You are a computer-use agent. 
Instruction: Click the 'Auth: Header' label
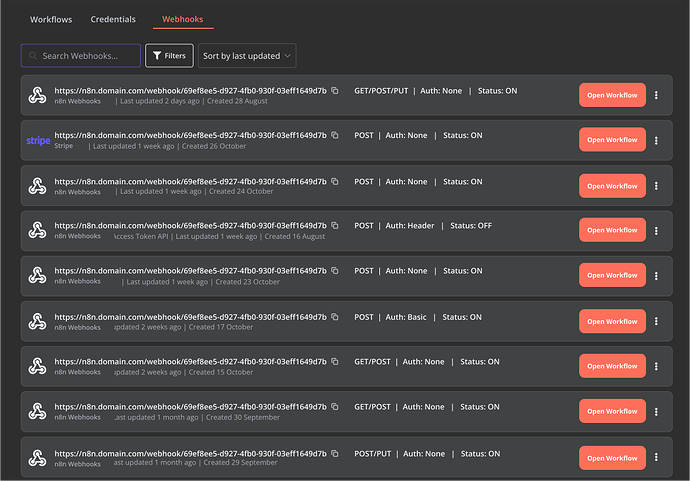[x=410, y=225]
